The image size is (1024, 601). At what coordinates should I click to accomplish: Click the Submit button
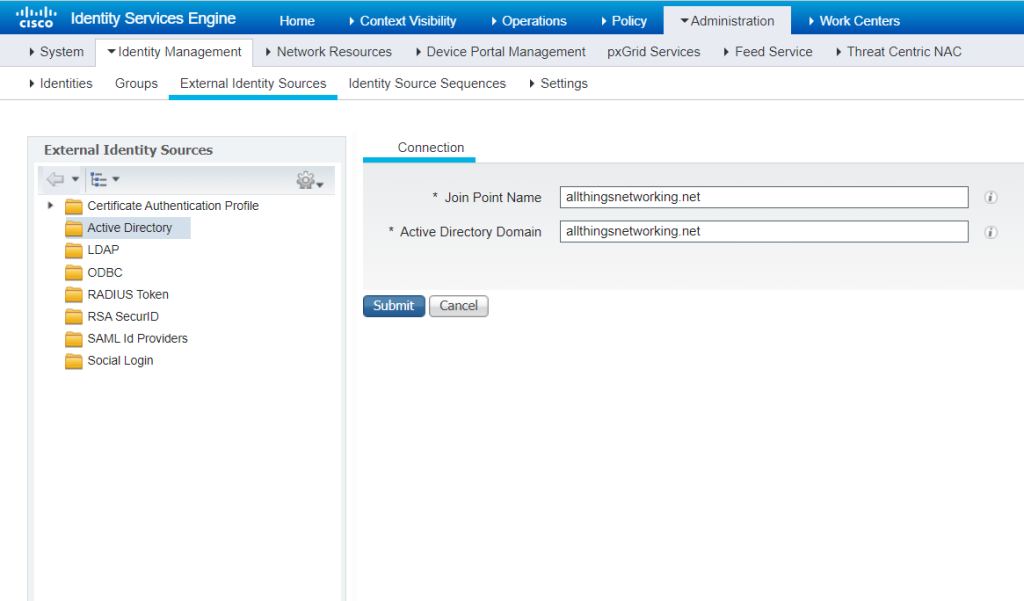pyautogui.click(x=394, y=306)
